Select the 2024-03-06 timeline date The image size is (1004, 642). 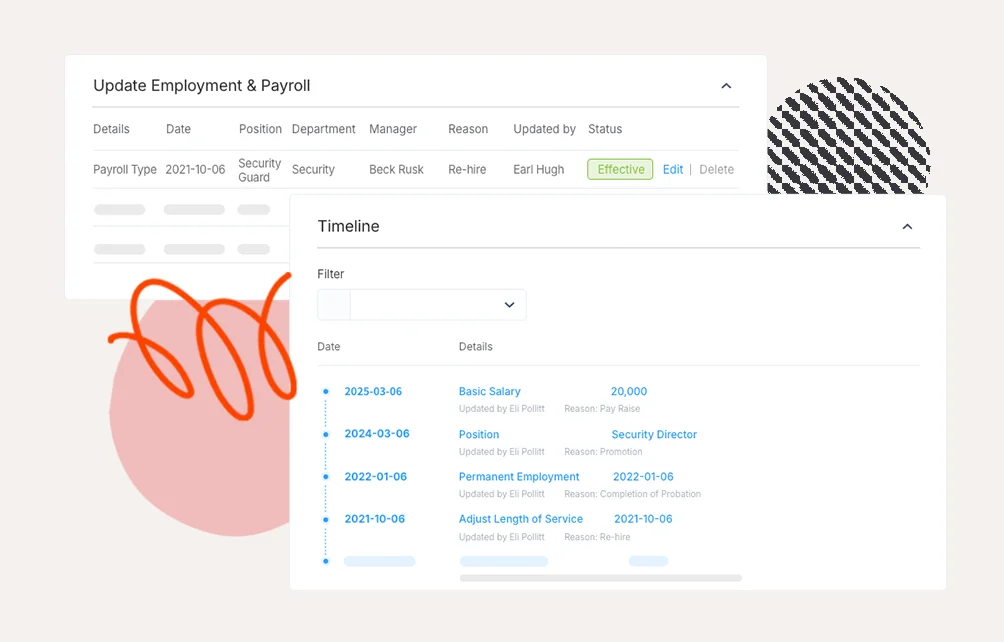click(x=376, y=434)
